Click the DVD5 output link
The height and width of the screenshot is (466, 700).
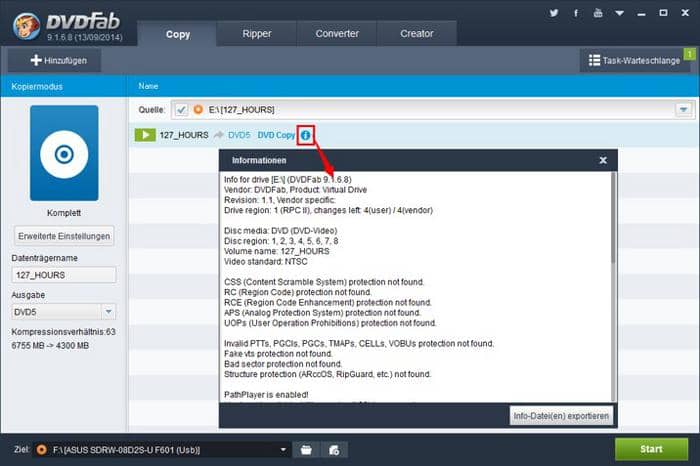pos(239,135)
